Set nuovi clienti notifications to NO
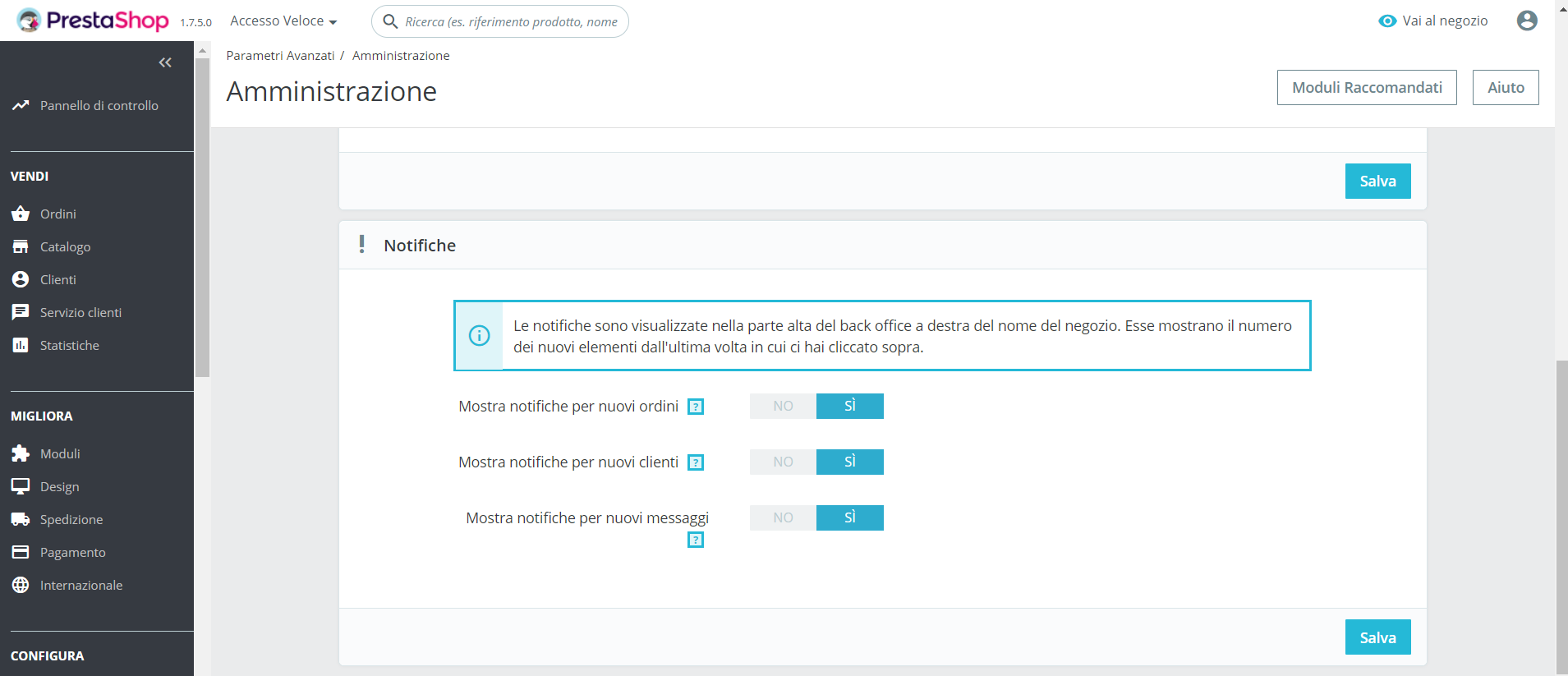The width and height of the screenshot is (1568, 676). (x=783, y=462)
